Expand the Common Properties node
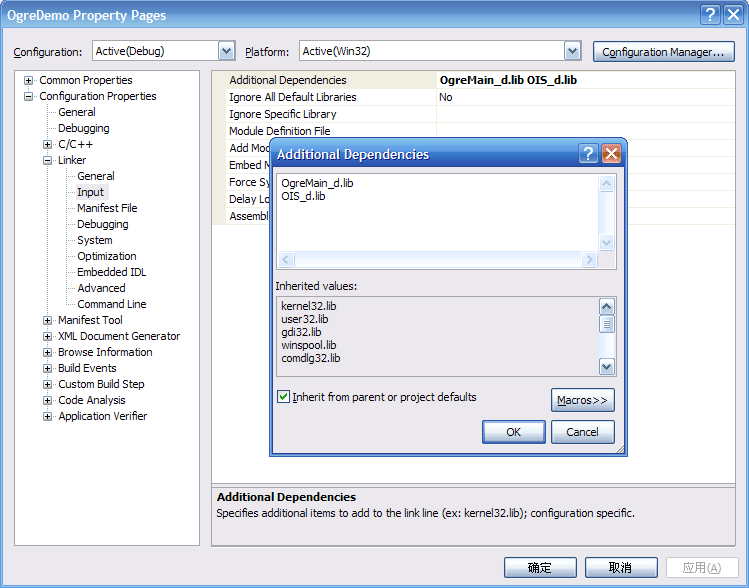The width and height of the screenshot is (749, 588). coord(28,80)
